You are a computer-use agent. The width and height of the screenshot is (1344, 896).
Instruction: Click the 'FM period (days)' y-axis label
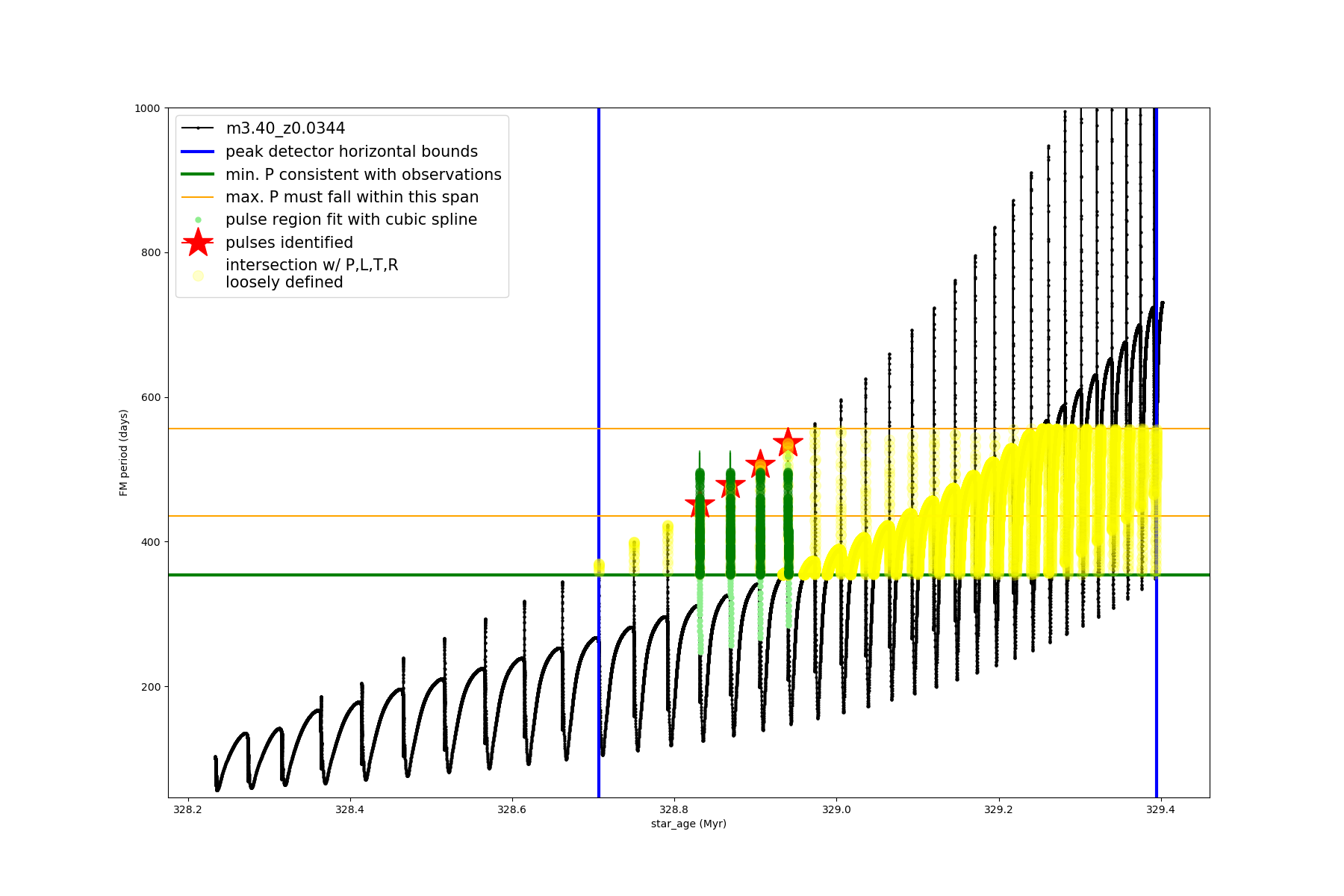pyautogui.click(x=124, y=452)
